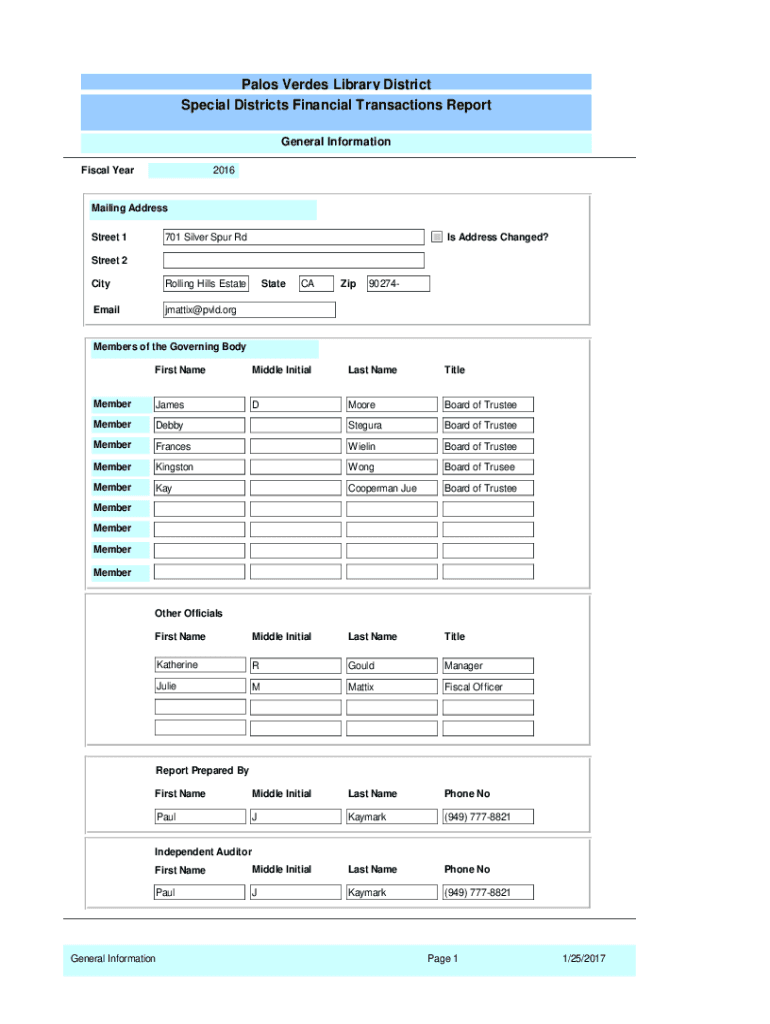Select Independent Auditor last name Kaymark field
Viewport: 770px width, 1024px height.
click(x=391, y=892)
